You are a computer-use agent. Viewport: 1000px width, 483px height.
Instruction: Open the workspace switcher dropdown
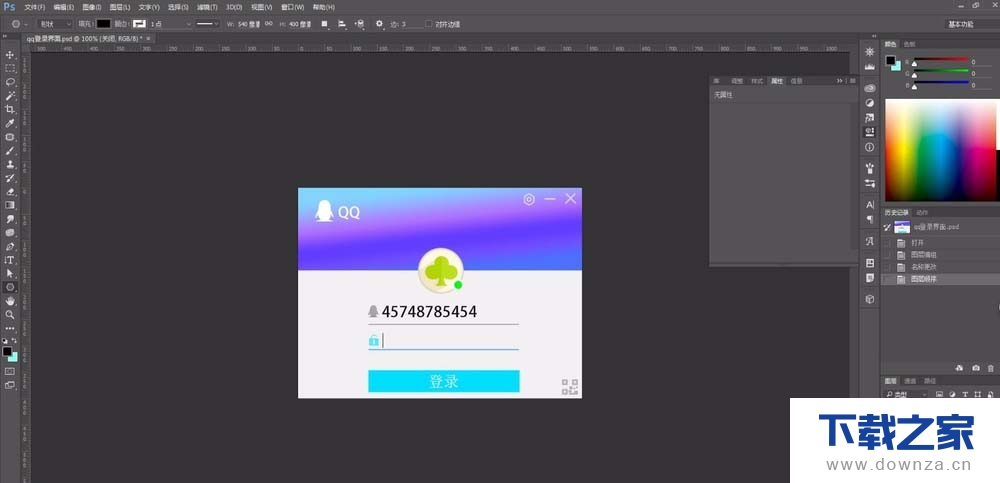[972, 24]
